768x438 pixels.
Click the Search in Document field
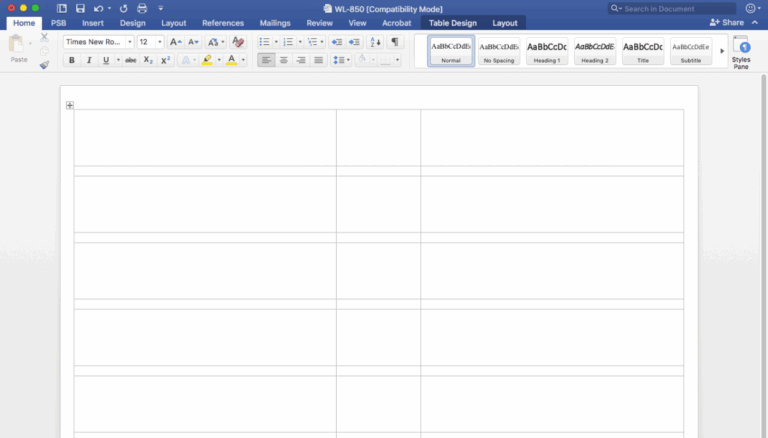pos(672,9)
